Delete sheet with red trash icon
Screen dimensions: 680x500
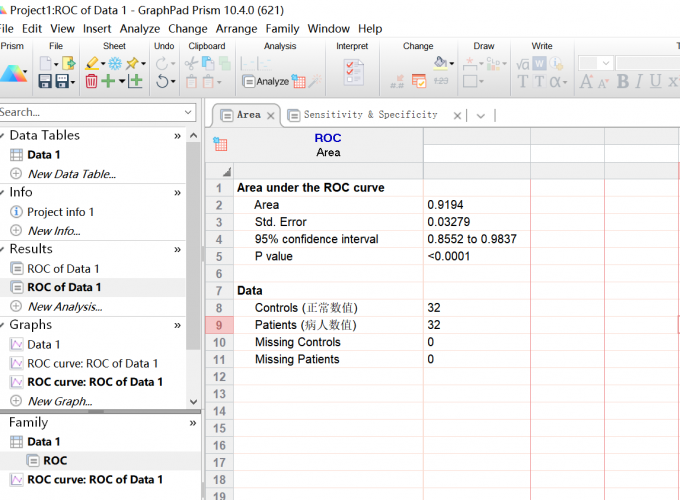click(91, 81)
